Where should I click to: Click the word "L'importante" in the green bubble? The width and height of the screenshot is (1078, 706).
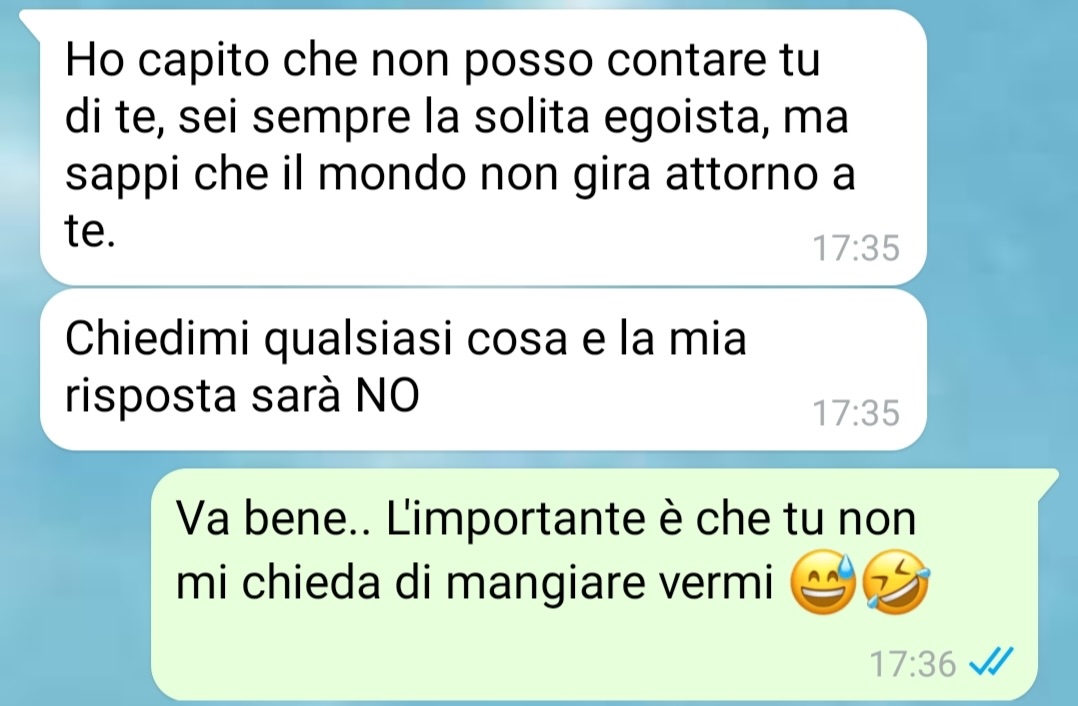(x=516, y=520)
